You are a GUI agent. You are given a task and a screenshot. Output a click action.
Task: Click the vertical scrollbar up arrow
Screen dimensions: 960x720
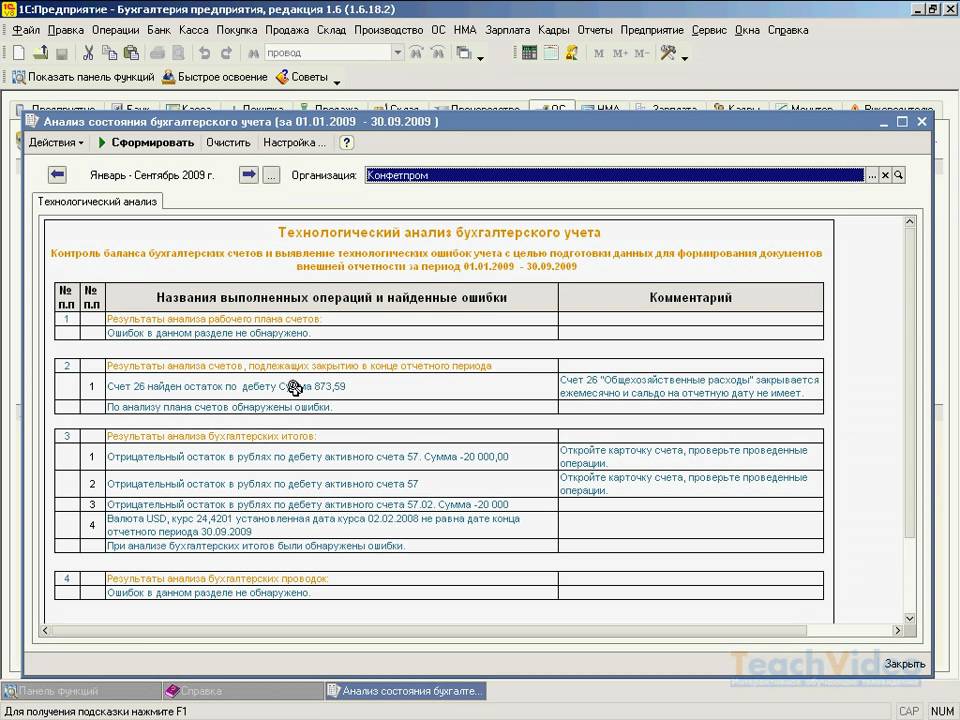point(910,222)
